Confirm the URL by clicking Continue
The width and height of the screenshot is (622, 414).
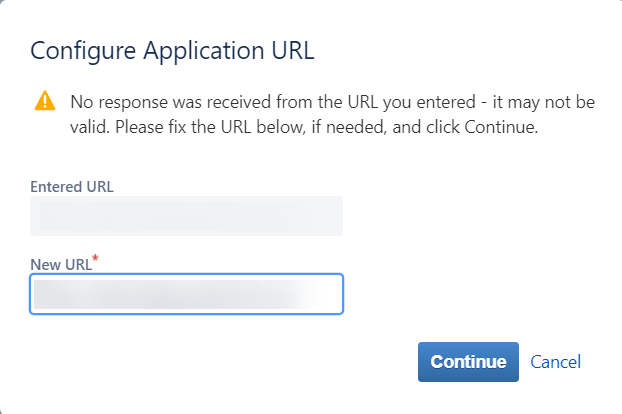coord(468,362)
